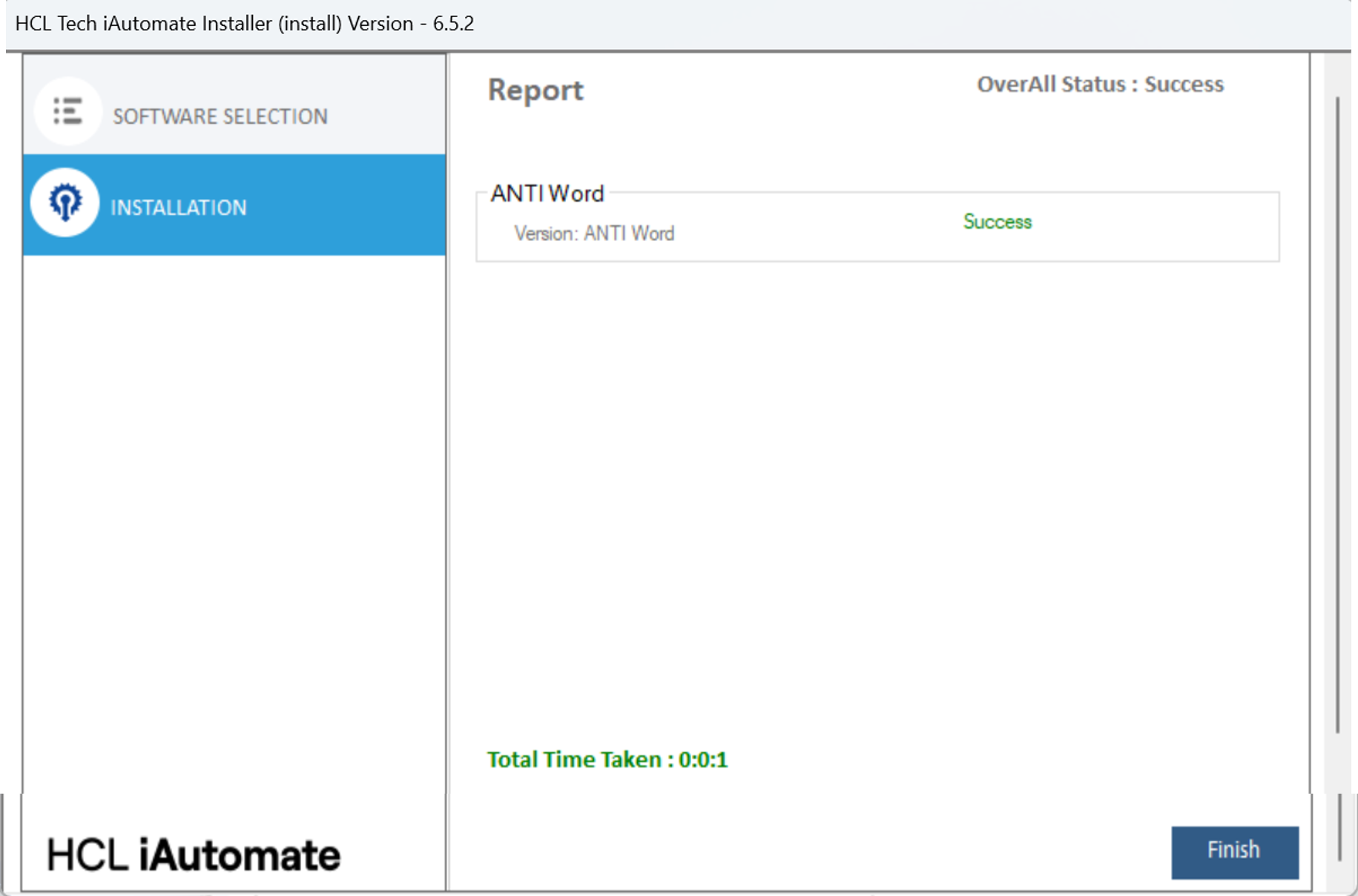Click the ANTI Word group title

(547, 194)
